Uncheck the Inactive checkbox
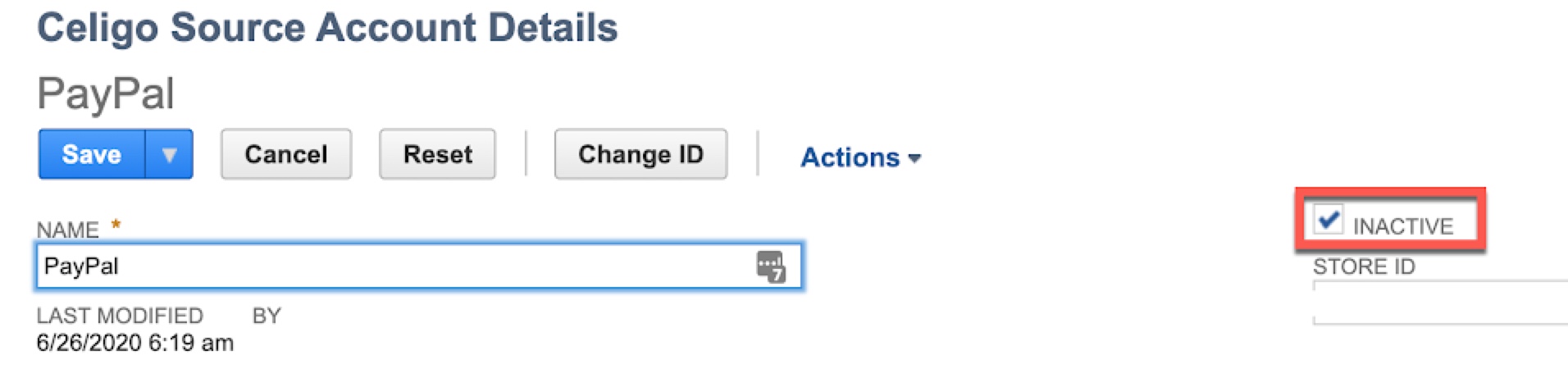The width and height of the screenshot is (1568, 369). 1328,220
